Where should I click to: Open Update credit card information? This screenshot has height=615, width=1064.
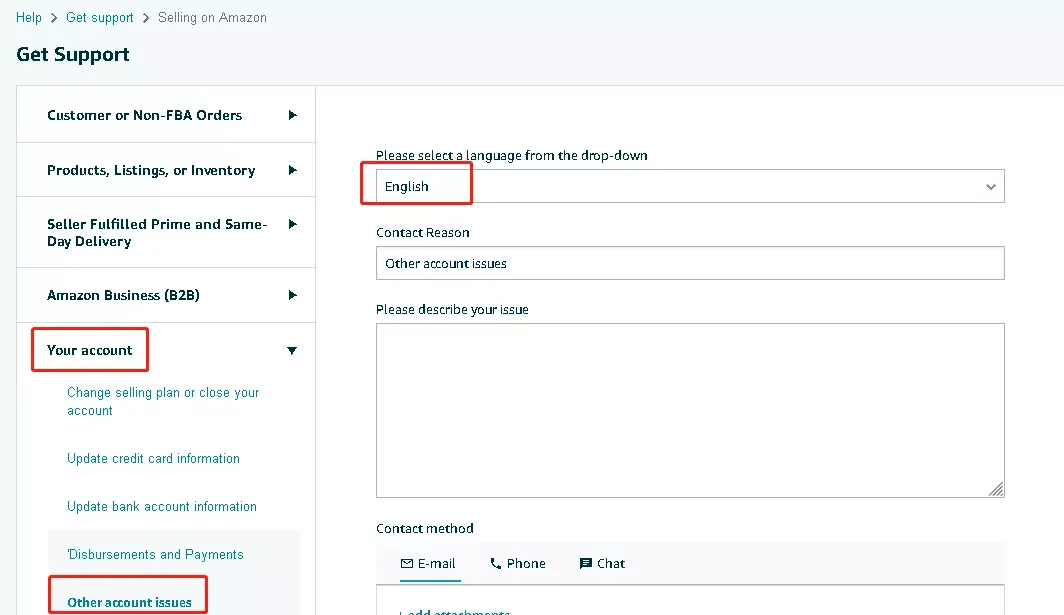click(x=153, y=458)
